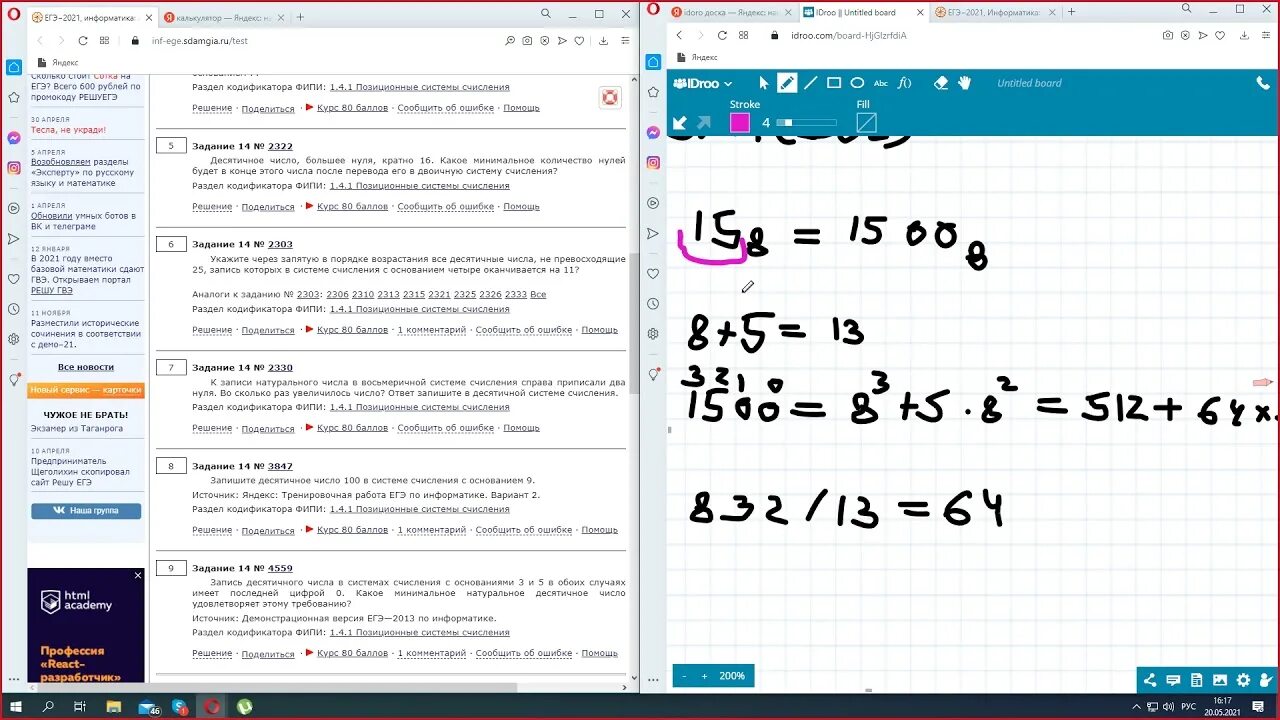Reload the IDroo page in the right window
This screenshot has height=720, width=1280.
coord(721,35)
